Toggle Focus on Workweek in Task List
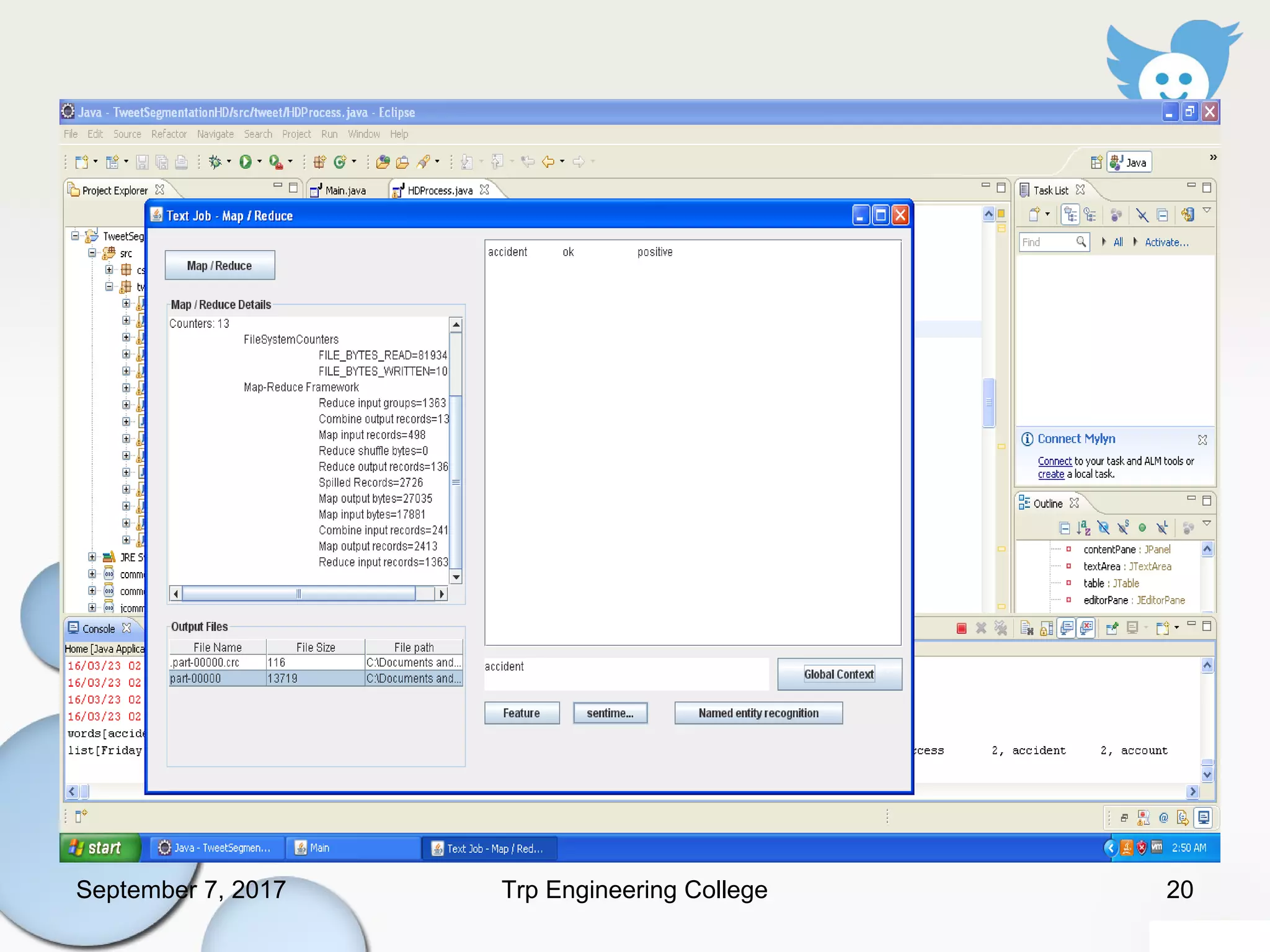This screenshot has height=952, width=1270. tap(1116, 215)
